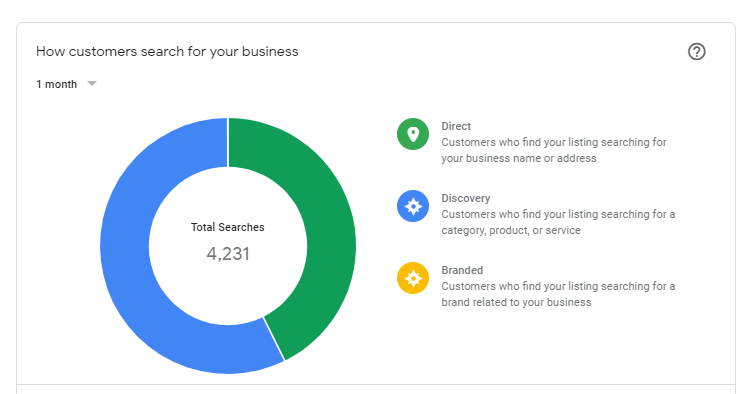Image resolution: width=756 pixels, height=394 pixels.
Task: Select the Branded legend title
Action: (x=462, y=270)
